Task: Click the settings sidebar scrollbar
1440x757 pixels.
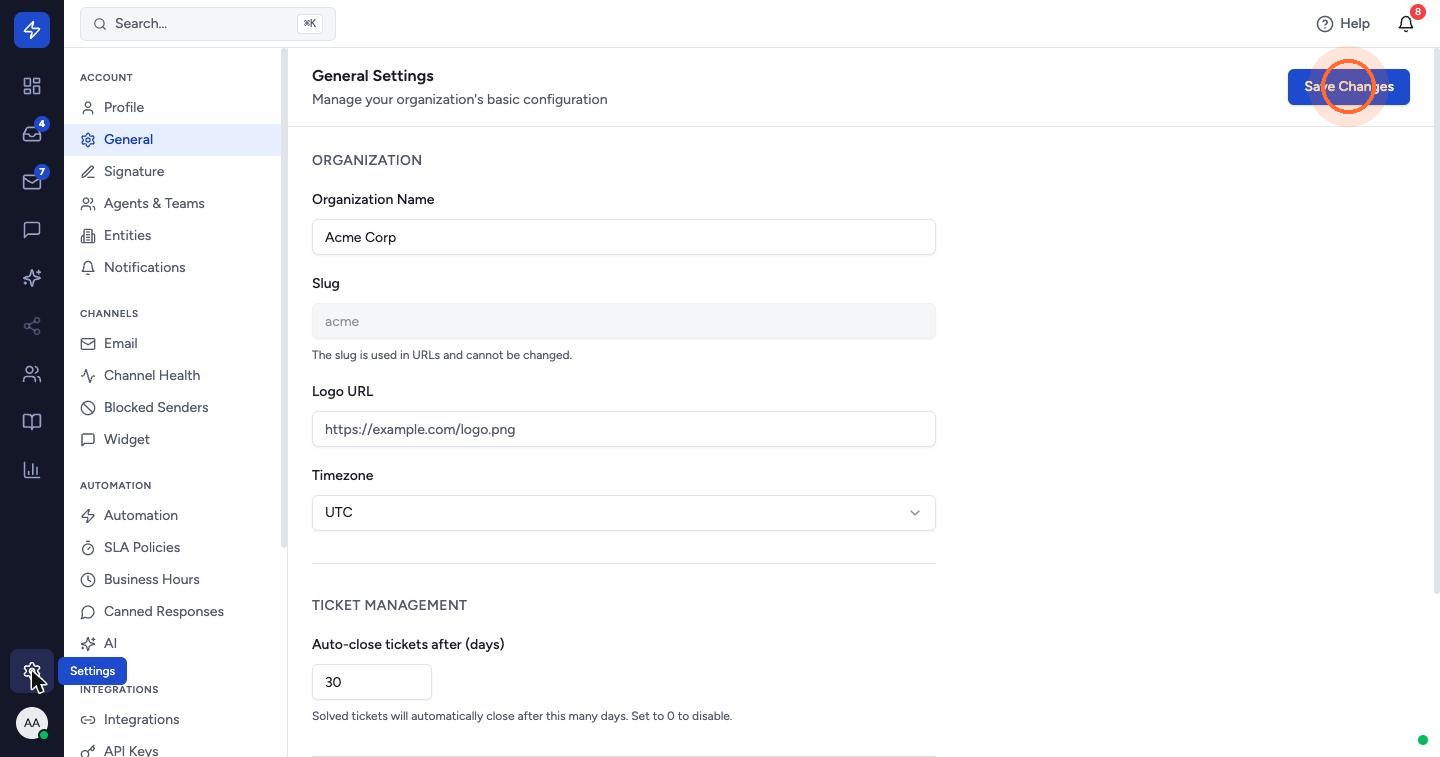Action: pos(284,298)
